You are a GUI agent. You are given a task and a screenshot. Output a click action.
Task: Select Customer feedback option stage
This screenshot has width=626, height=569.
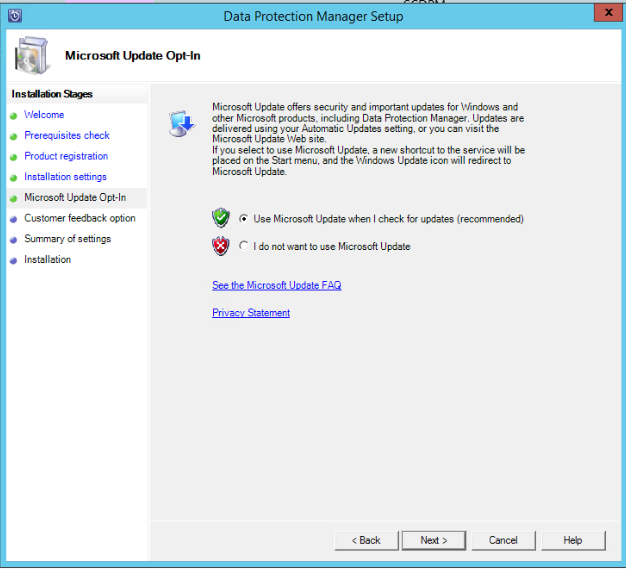pyautogui.click(x=80, y=218)
